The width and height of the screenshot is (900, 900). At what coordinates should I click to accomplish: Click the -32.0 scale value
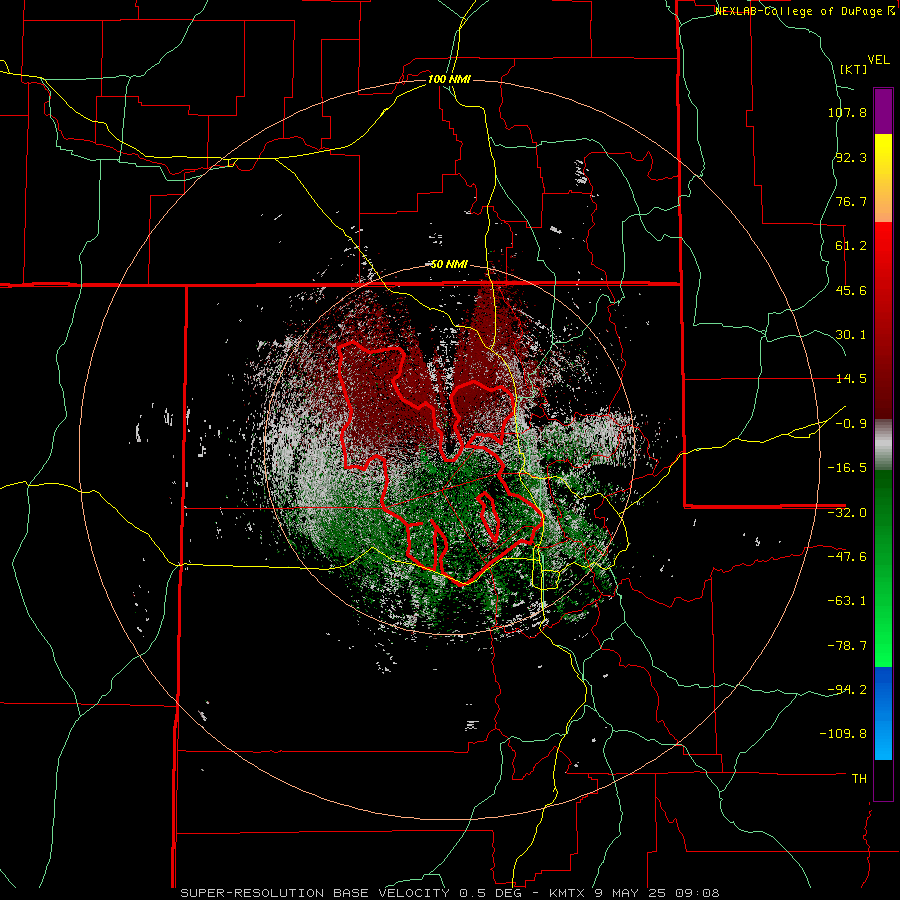click(847, 513)
